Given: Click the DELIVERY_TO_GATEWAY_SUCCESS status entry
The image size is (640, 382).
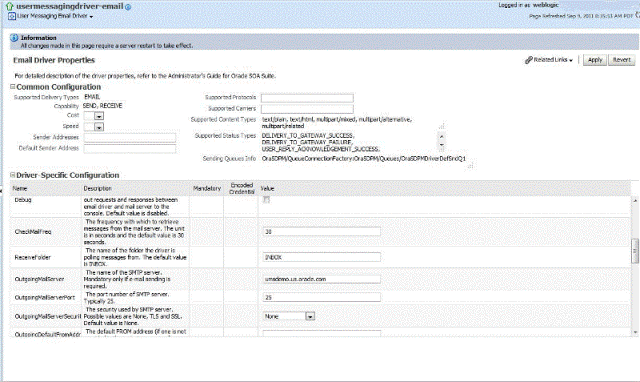Looking at the screenshot, I should click(x=308, y=135).
